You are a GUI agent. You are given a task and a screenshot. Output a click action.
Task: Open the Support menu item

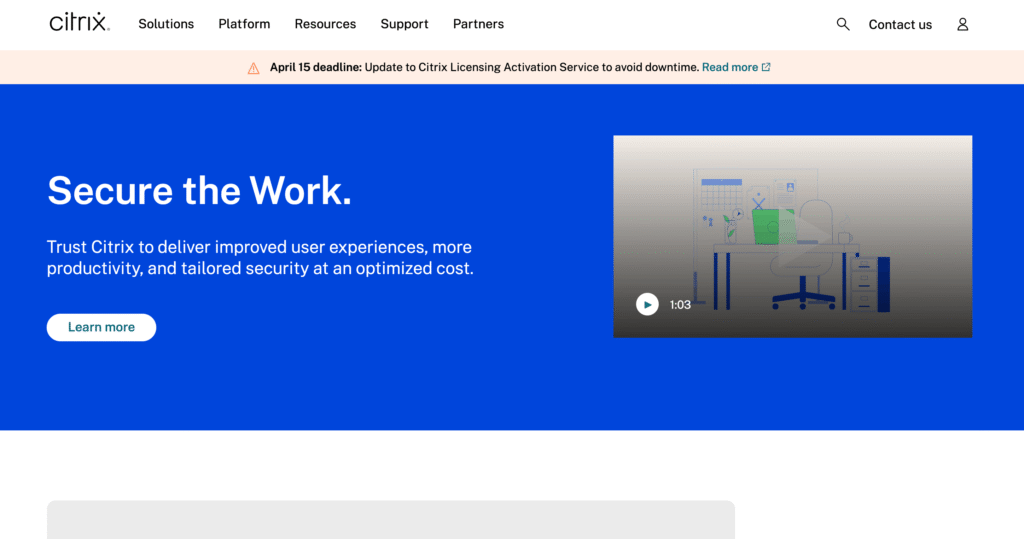(x=404, y=24)
